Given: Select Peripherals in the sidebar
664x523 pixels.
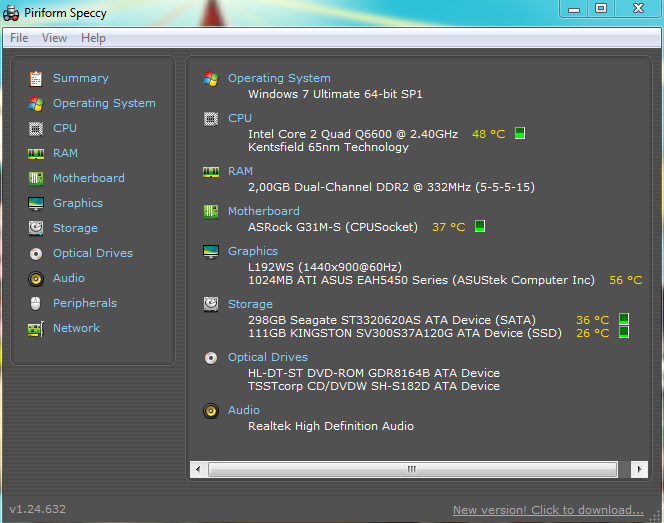Looking at the screenshot, I should [85, 303].
